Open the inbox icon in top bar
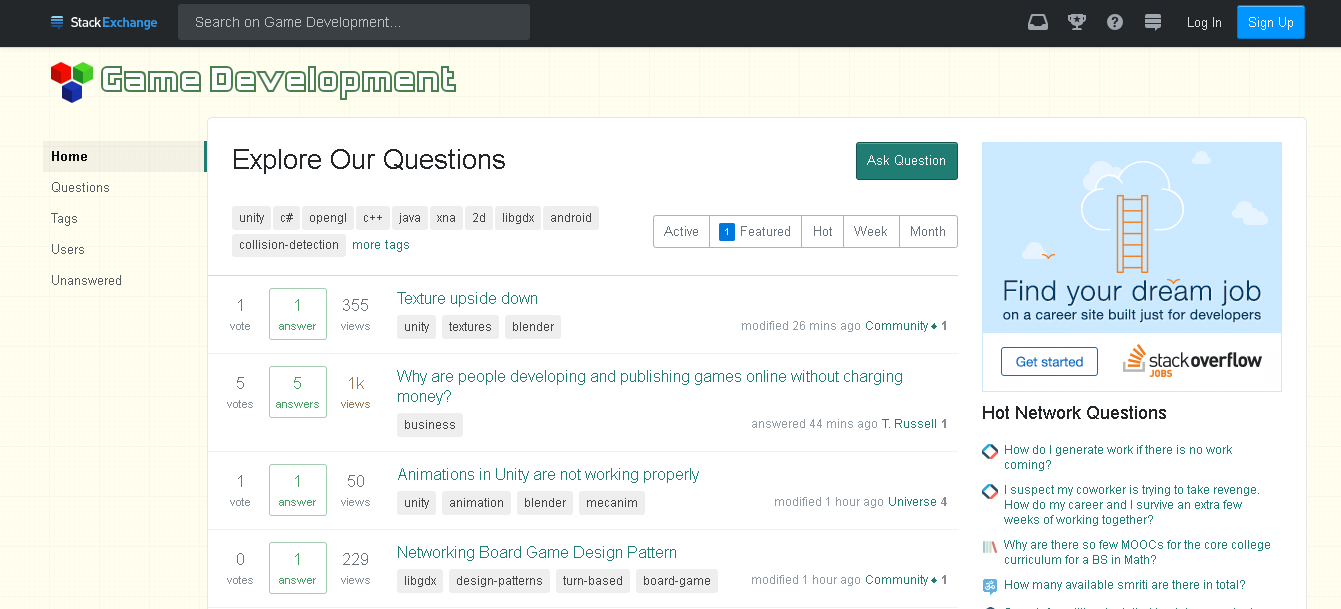Image resolution: width=1341 pixels, height=609 pixels. pyautogui.click(x=1038, y=22)
